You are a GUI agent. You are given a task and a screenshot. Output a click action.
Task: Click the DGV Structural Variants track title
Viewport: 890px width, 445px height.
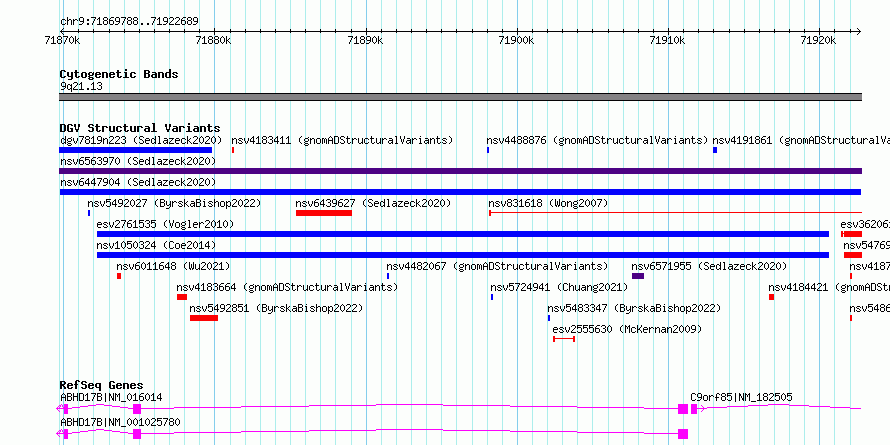click(x=140, y=128)
